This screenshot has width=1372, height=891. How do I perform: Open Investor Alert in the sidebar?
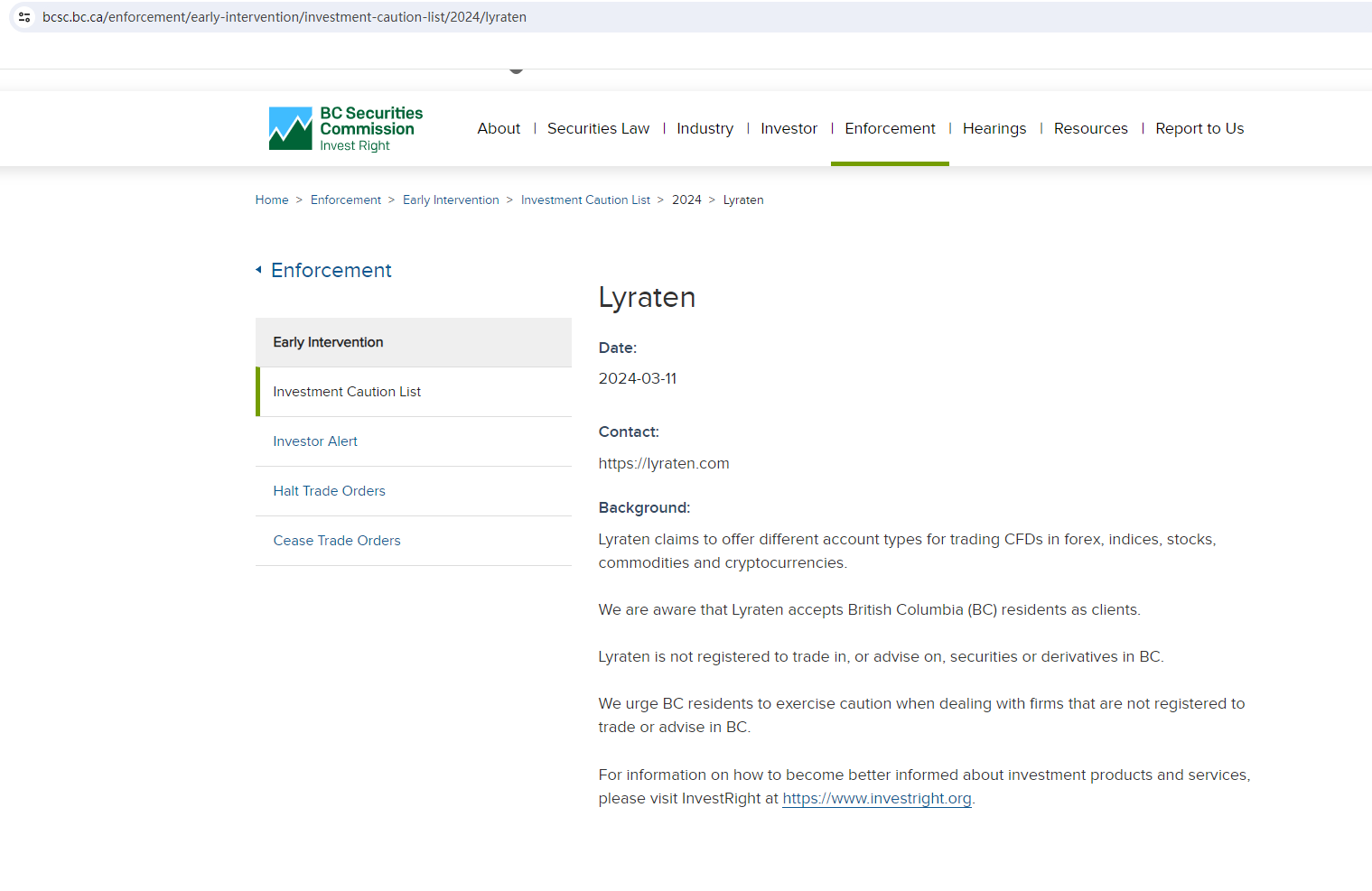pos(414,441)
